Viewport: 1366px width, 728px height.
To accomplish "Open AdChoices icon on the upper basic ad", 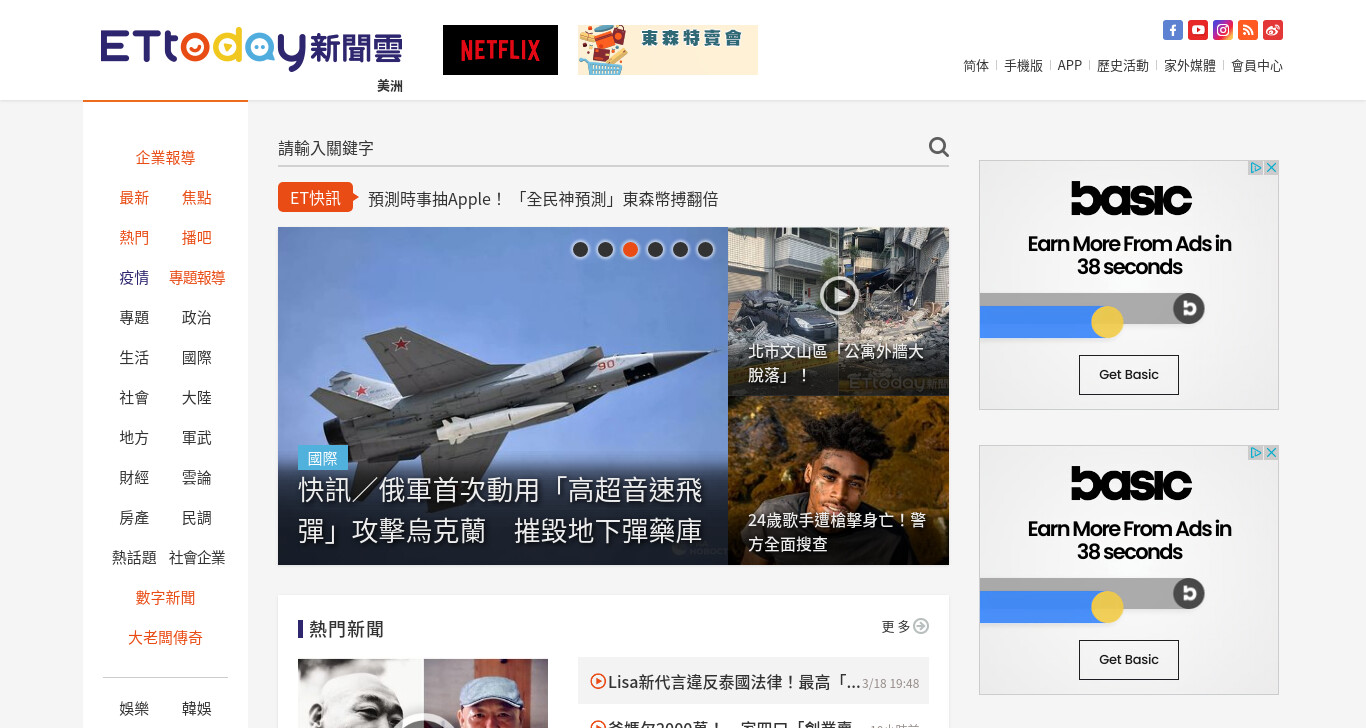I will pyautogui.click(x=1256, y=168).
